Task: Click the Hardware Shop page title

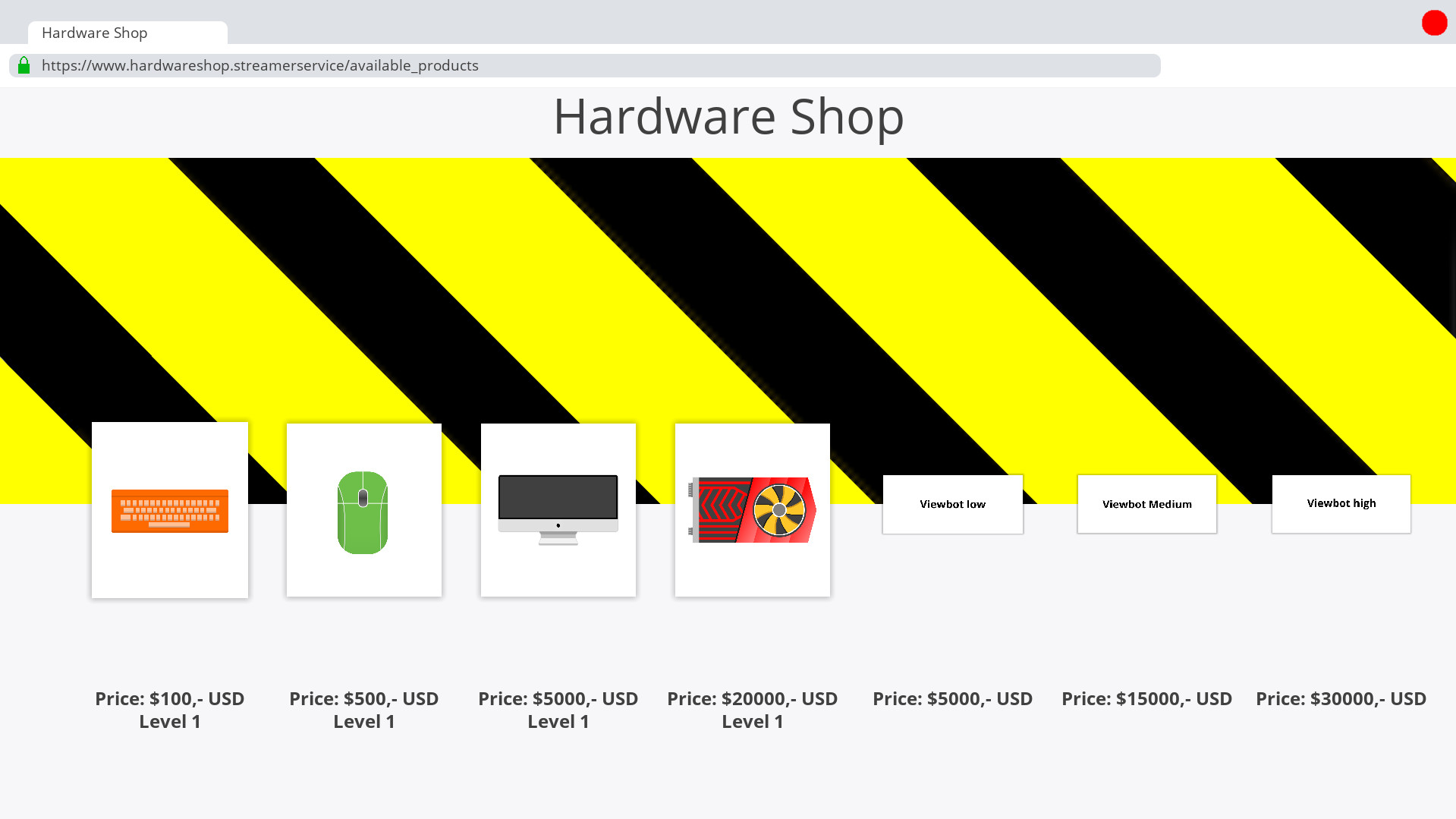Action: point(728,116)
